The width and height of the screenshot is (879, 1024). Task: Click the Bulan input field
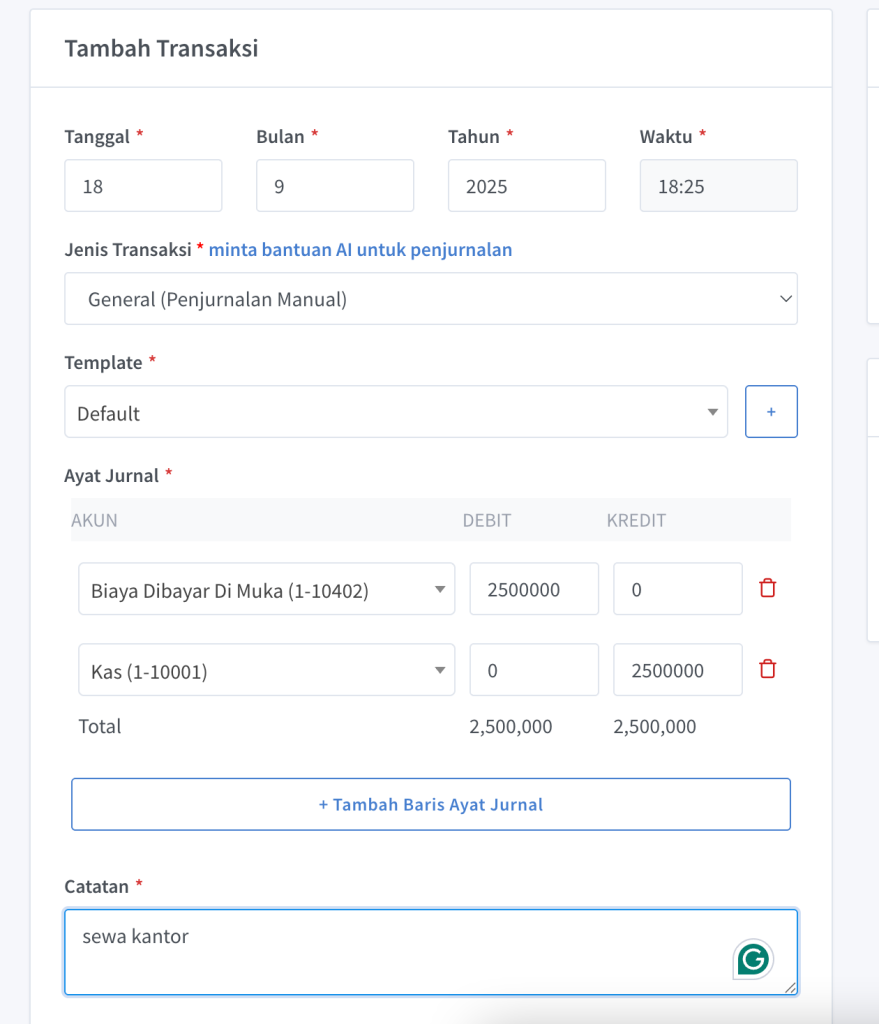[334, 186]
